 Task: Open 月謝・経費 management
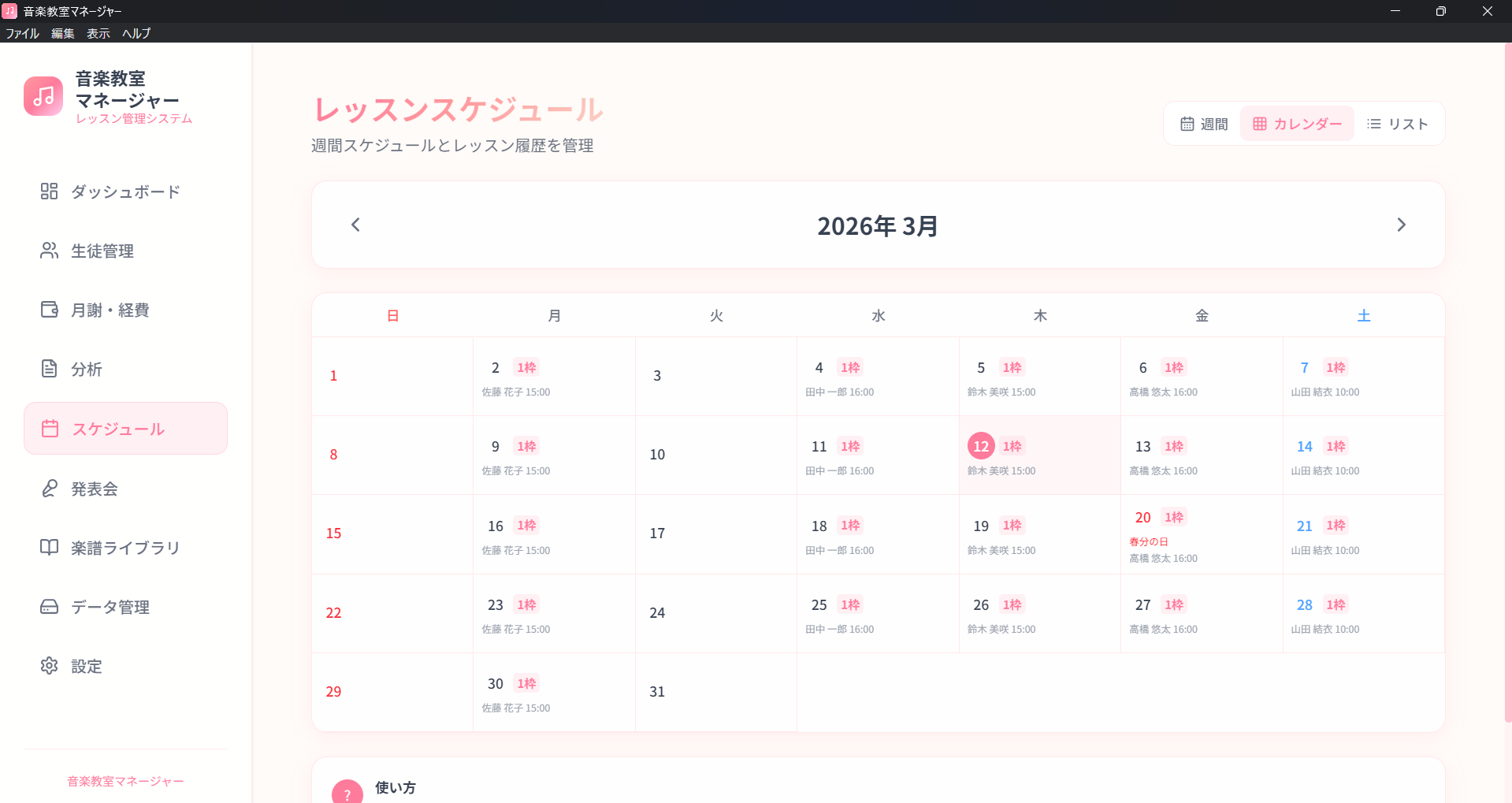pos(49,310)
